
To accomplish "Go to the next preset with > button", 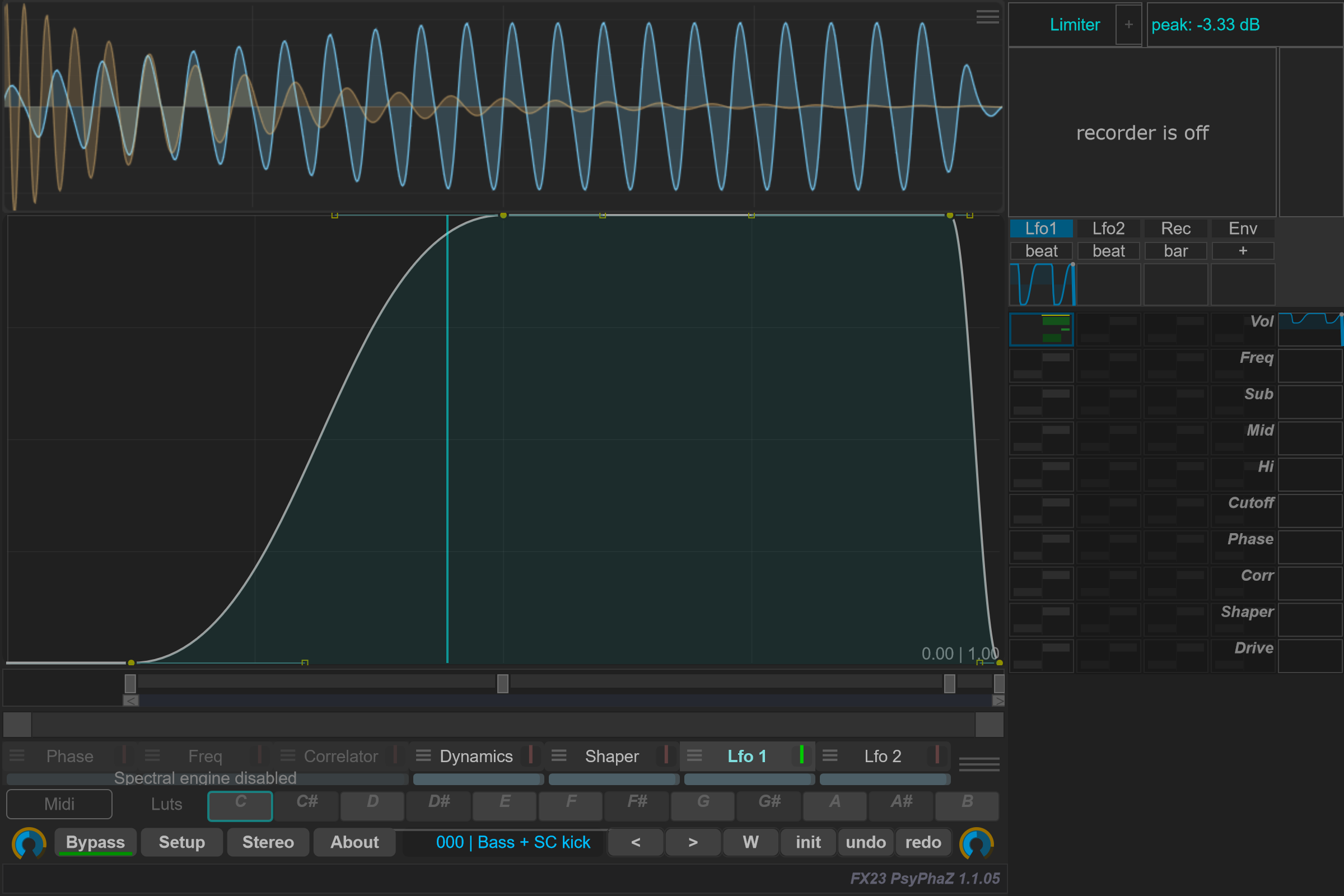I will [x=693, y=842].
